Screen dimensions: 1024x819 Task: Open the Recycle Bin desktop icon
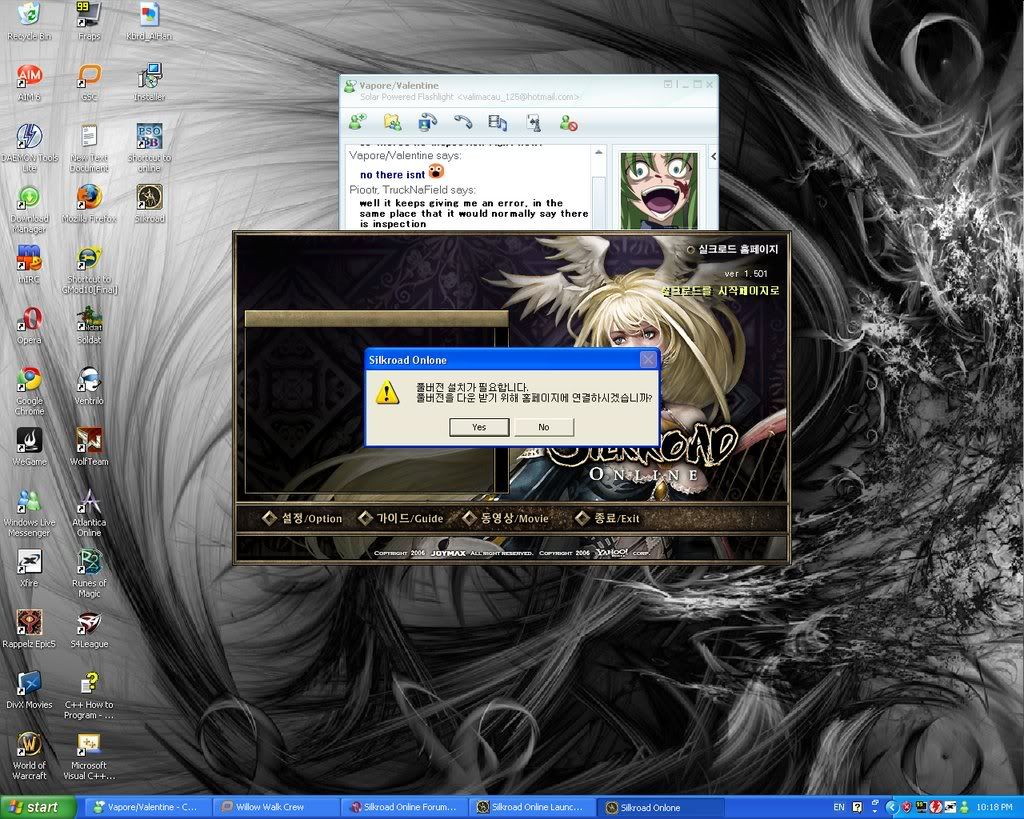click(x=29, y=22)
